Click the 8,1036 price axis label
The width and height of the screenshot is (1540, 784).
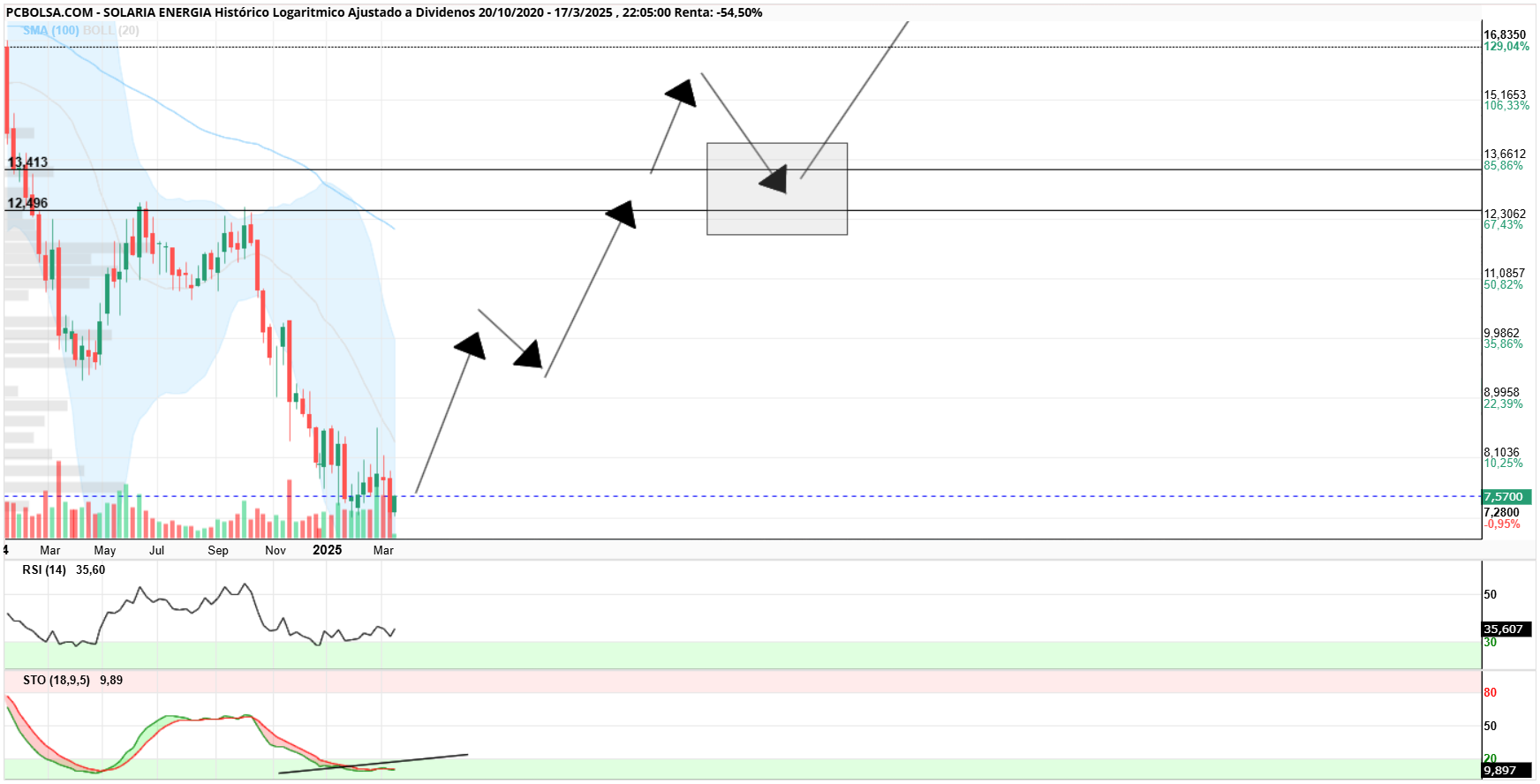tap(1501, 452)
